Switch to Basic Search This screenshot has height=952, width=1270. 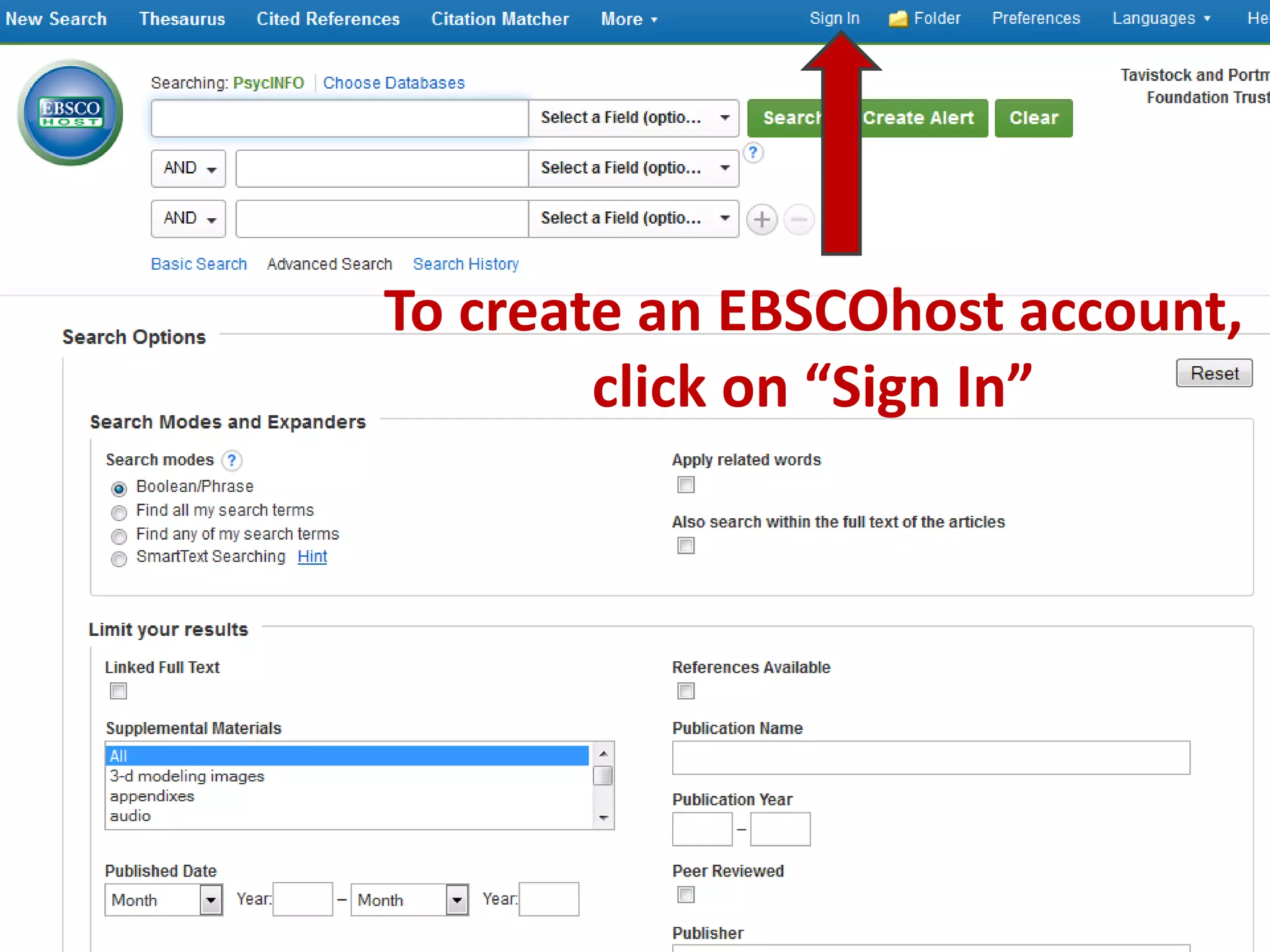(199, 264)
